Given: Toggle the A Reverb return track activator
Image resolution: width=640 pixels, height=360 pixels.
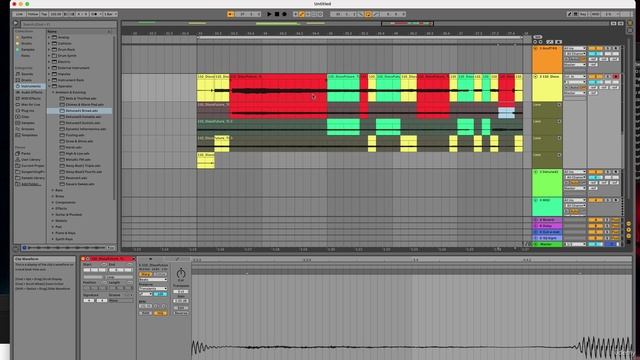Looking at the screenshot, I should (x=596, y=220).
